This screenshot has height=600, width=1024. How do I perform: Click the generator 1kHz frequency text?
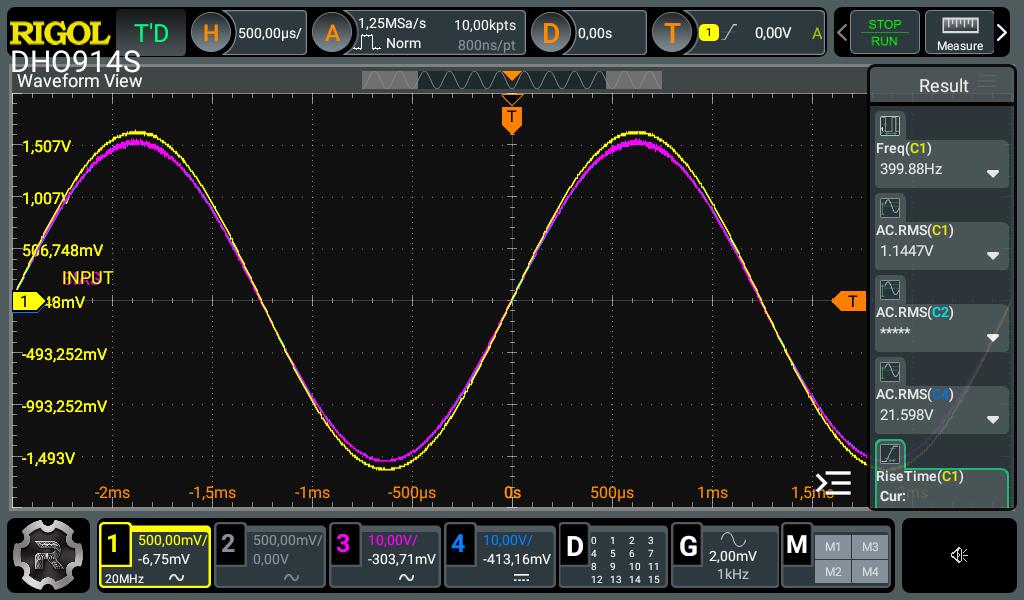(733, 574)
